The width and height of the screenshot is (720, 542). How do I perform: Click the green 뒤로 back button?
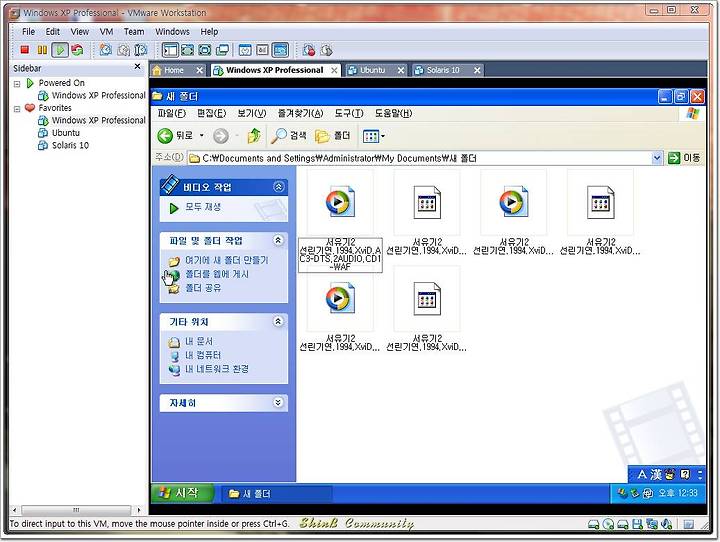(x=175, y=136)
